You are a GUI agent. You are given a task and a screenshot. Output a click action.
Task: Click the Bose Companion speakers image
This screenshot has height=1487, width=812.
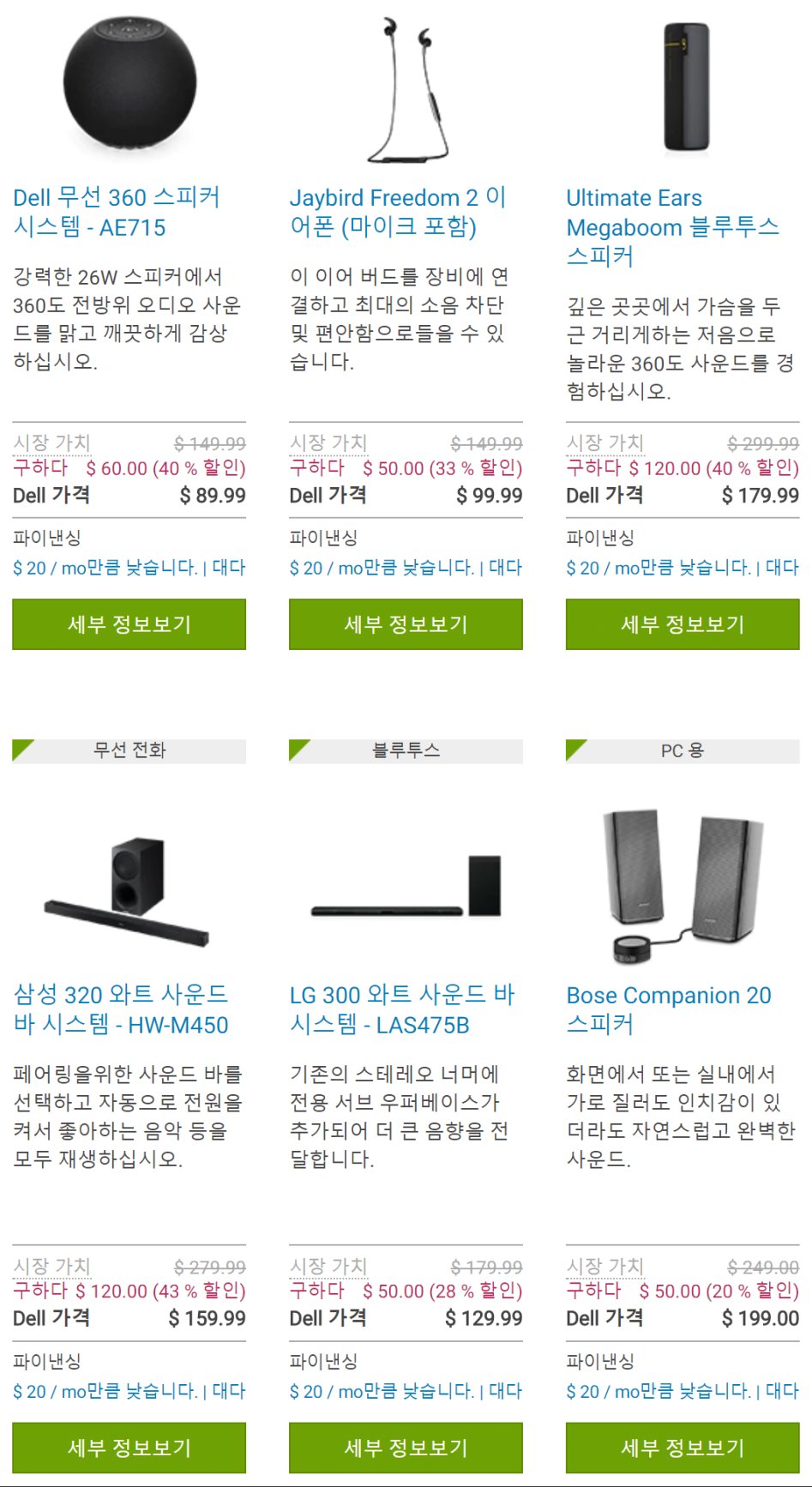coord(683,886)
